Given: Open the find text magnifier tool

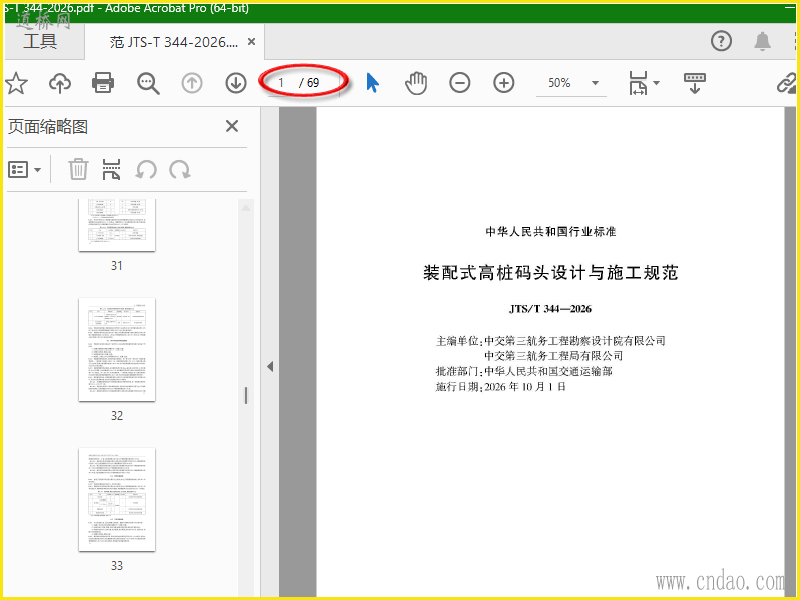Looking at the screenshot, I should coord(148,83).
